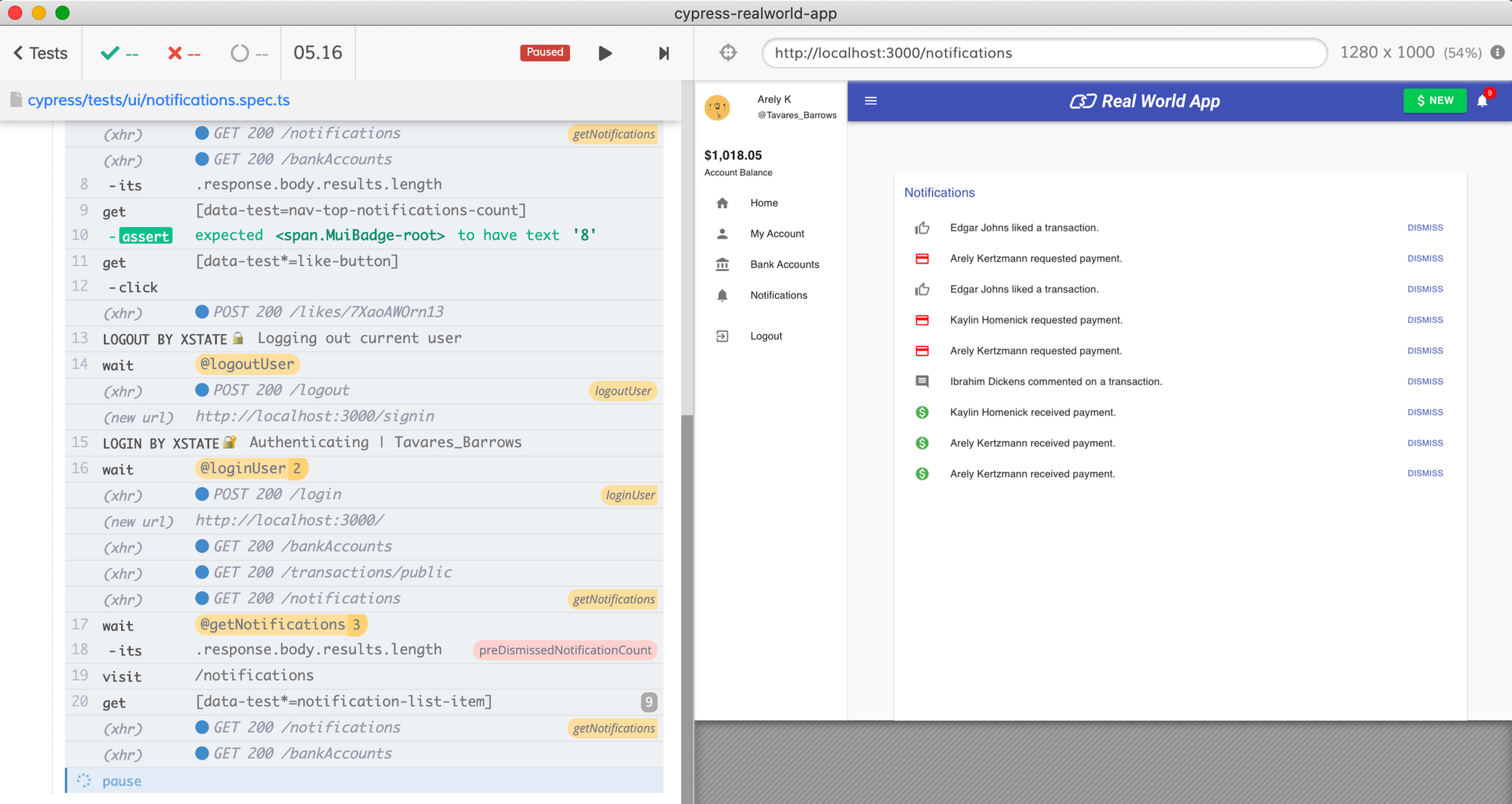Click the Notifications bell icon in the sidebar
The height and width of the screenshot is (804, 1512).
[722, 296]
